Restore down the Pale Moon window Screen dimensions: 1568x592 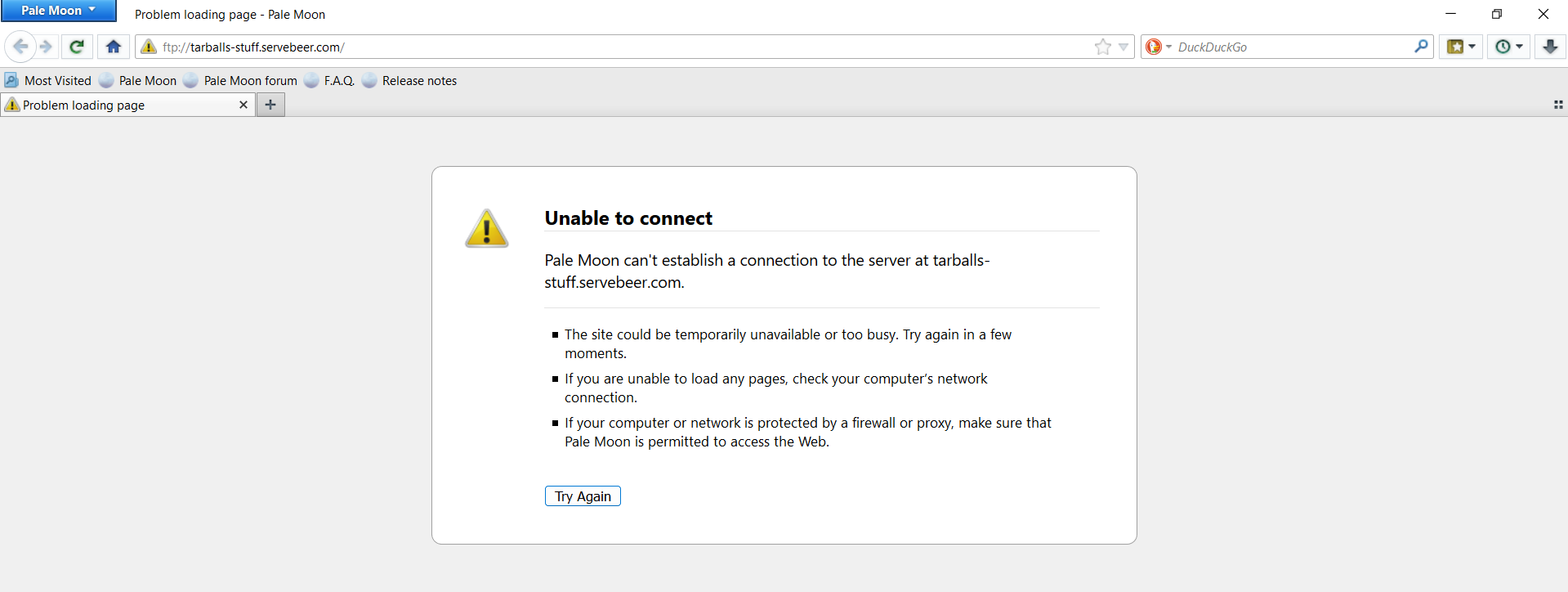tap(1497, 14)
